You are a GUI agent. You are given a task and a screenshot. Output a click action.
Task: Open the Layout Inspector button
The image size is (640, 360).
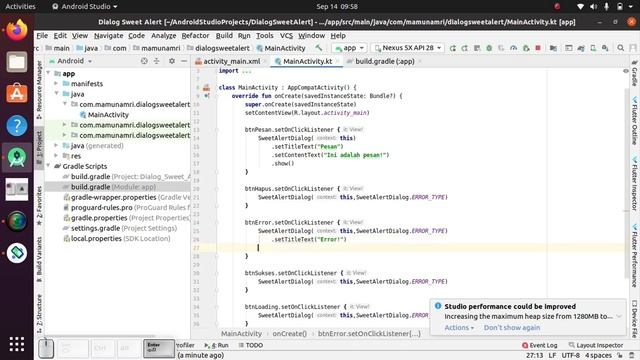coord(596,345)
